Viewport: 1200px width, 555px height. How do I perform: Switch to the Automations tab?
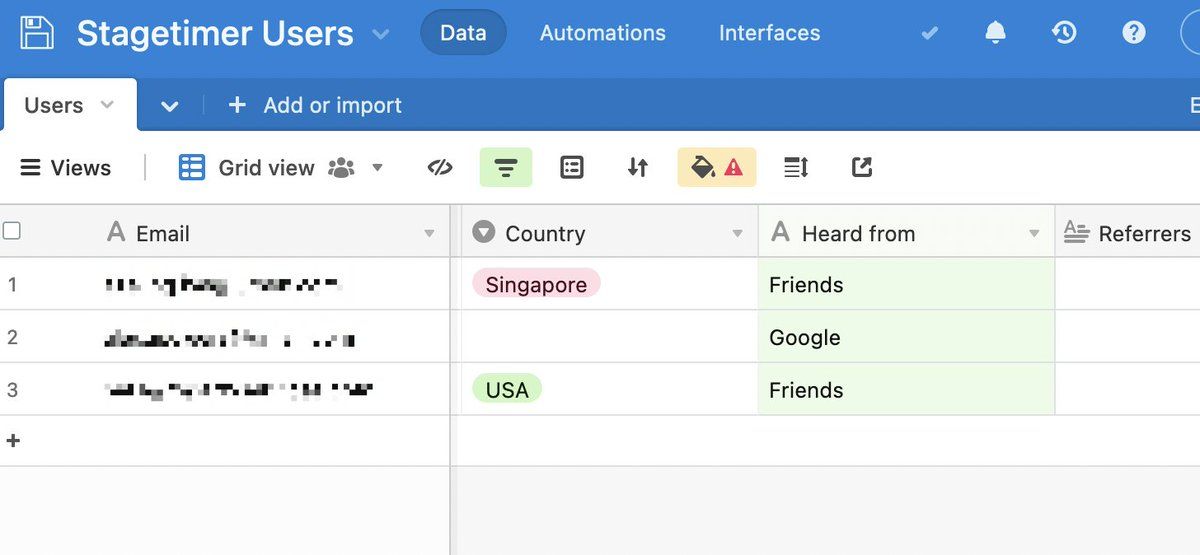(x=602, y=33)
